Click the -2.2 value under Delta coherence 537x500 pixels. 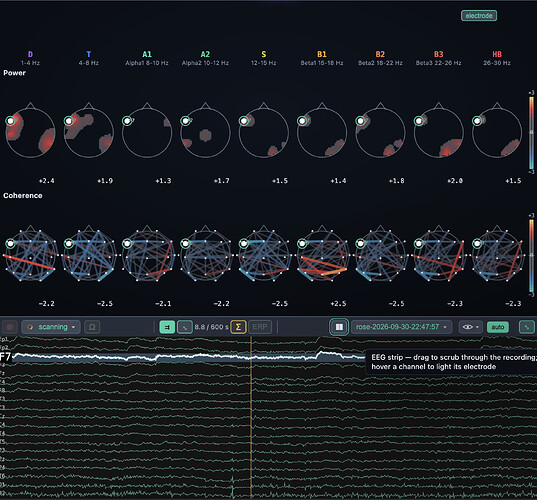tap(47, 304)
